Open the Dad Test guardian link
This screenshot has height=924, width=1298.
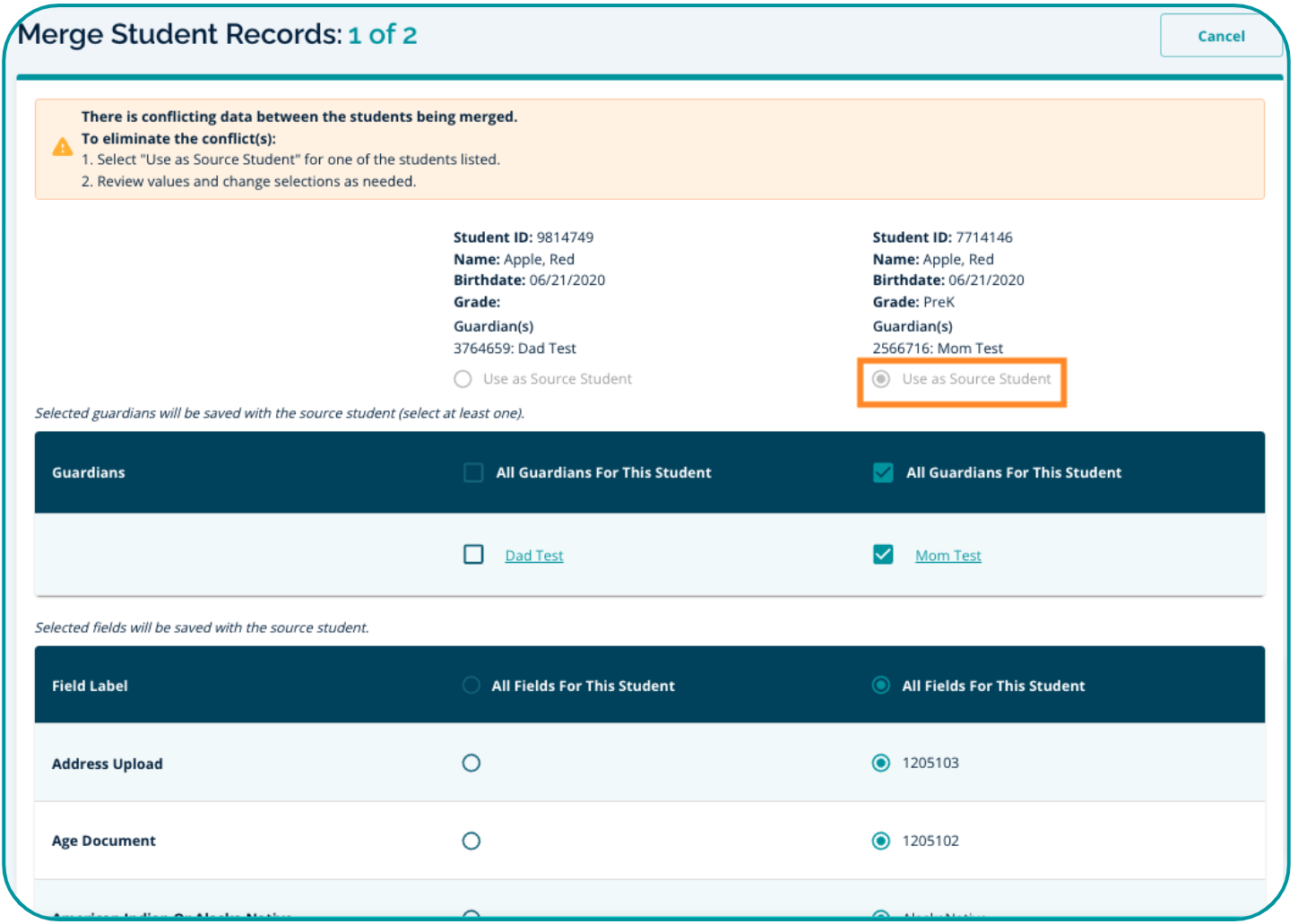533,556
